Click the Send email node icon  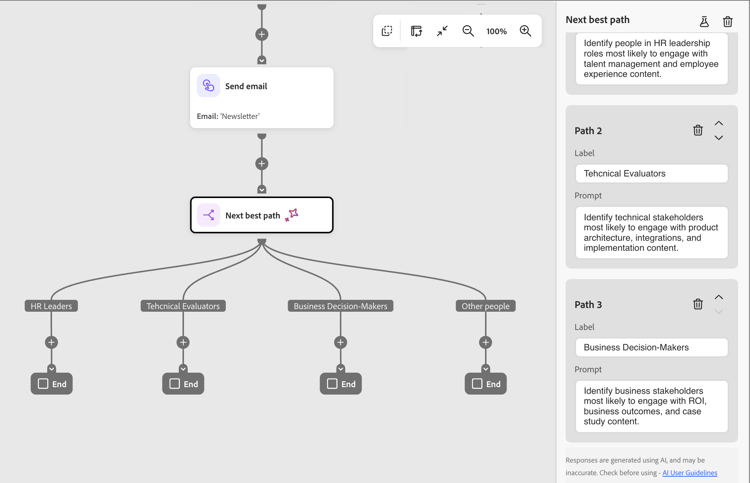click(209, 86)
